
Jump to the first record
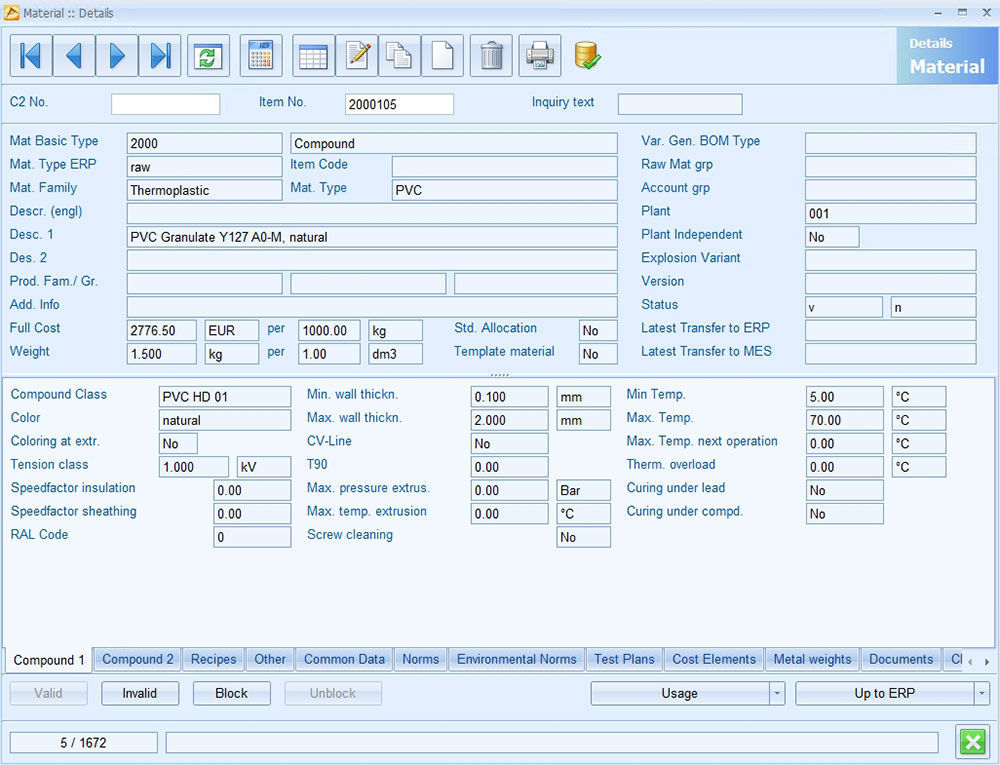(31, 56)
